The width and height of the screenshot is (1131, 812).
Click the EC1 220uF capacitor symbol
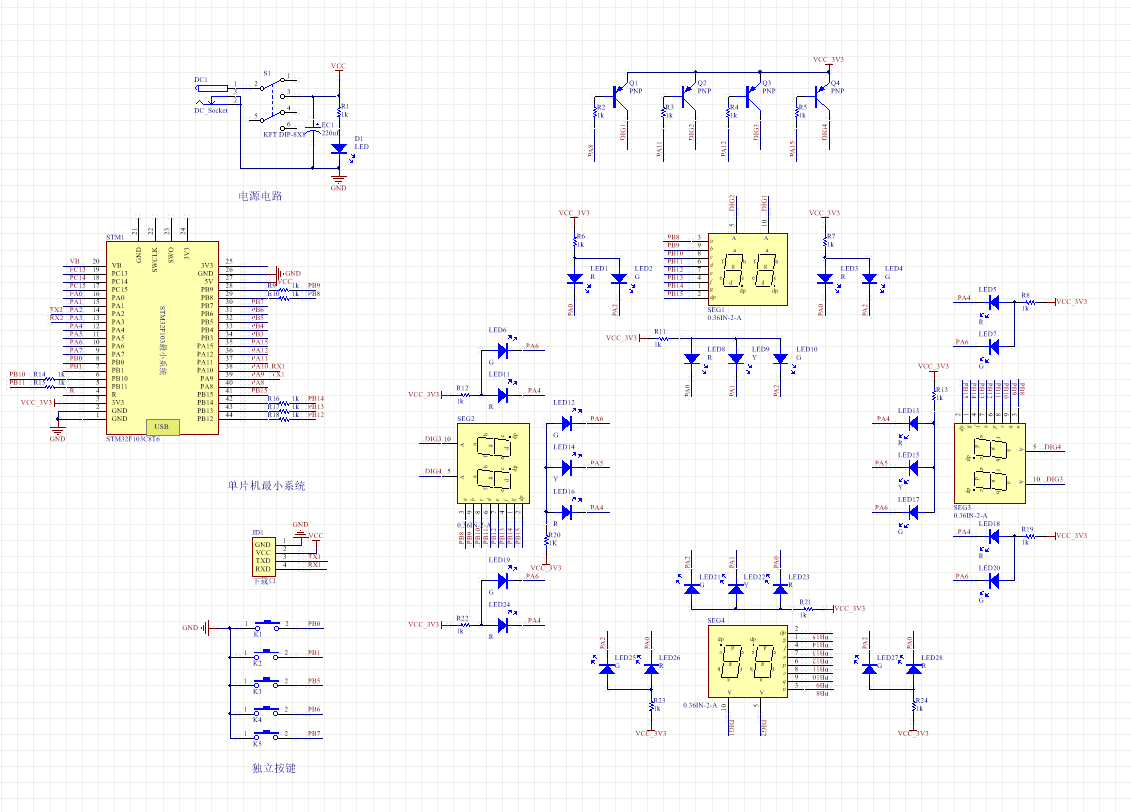[x=313, y=130]
